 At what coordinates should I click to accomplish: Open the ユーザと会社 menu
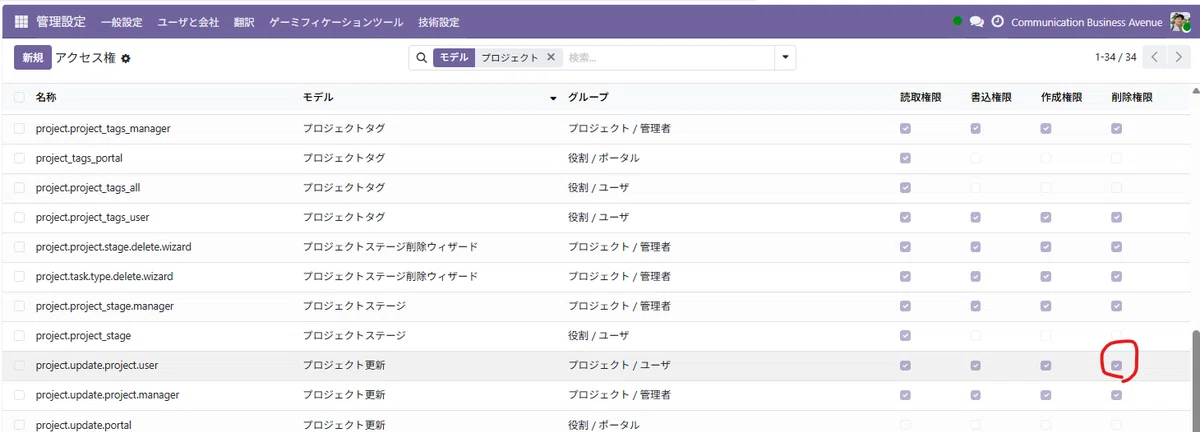click(x=188, y=21)
